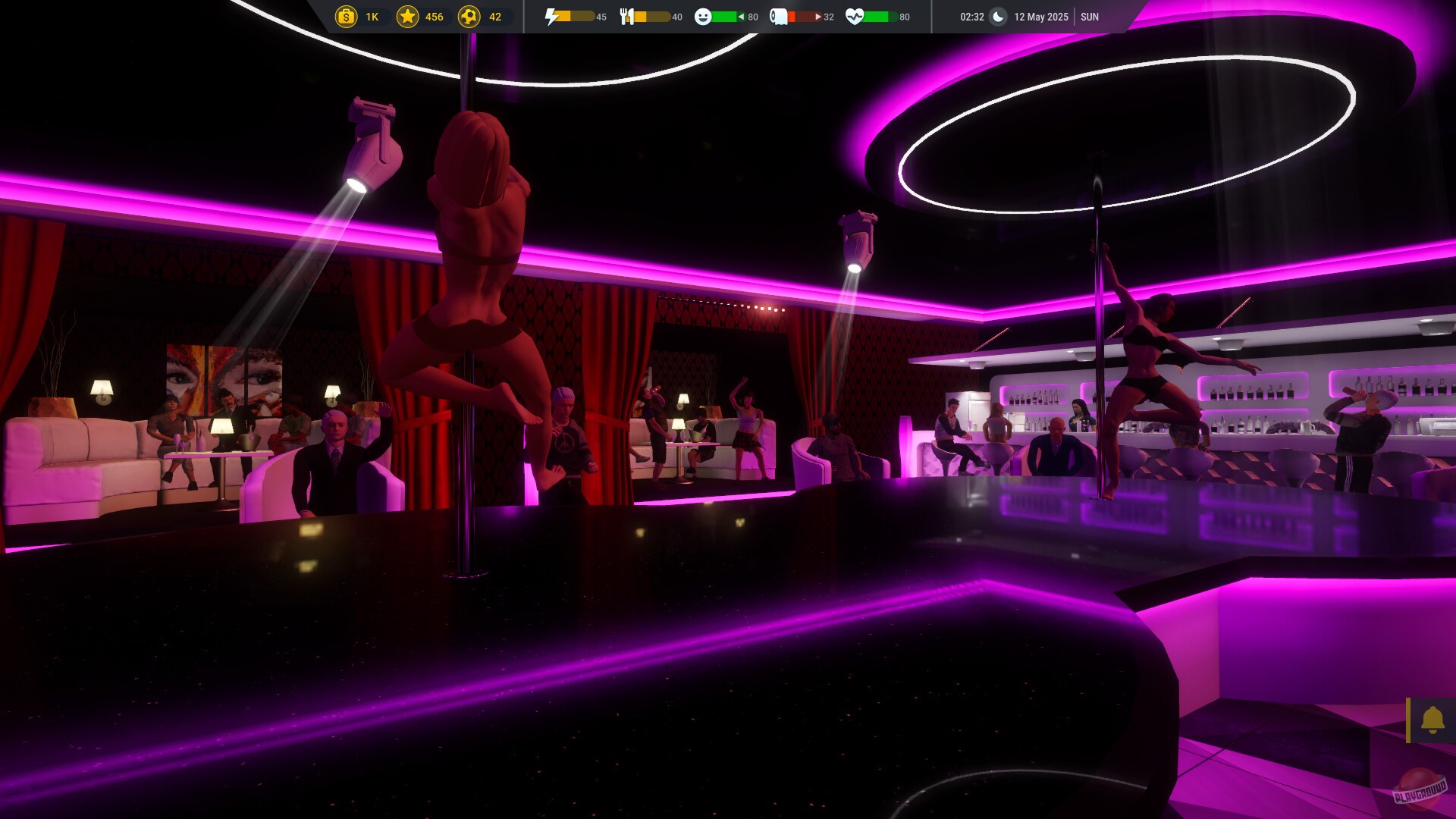Click the gold star reputation icon
Image resolution: width=1456 pixels, height=819 pixels.
click(408, 17)
